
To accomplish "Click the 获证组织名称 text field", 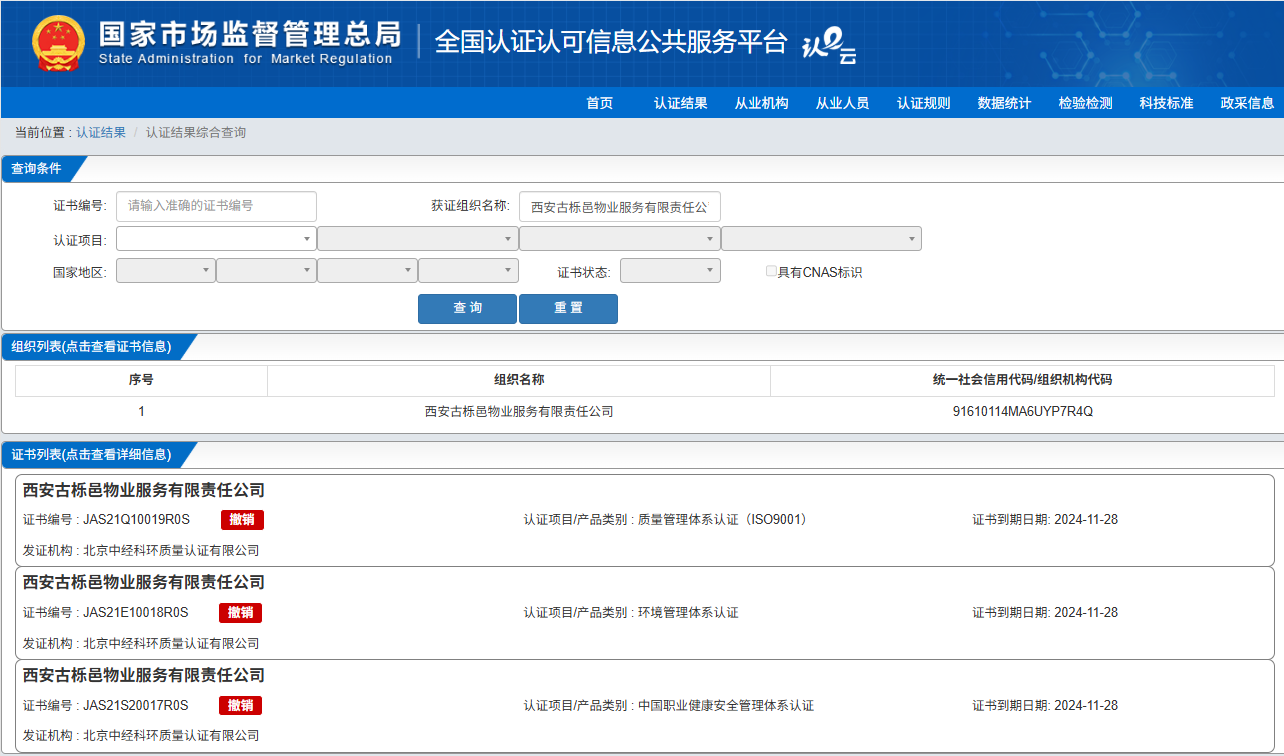I will point(619,207).
